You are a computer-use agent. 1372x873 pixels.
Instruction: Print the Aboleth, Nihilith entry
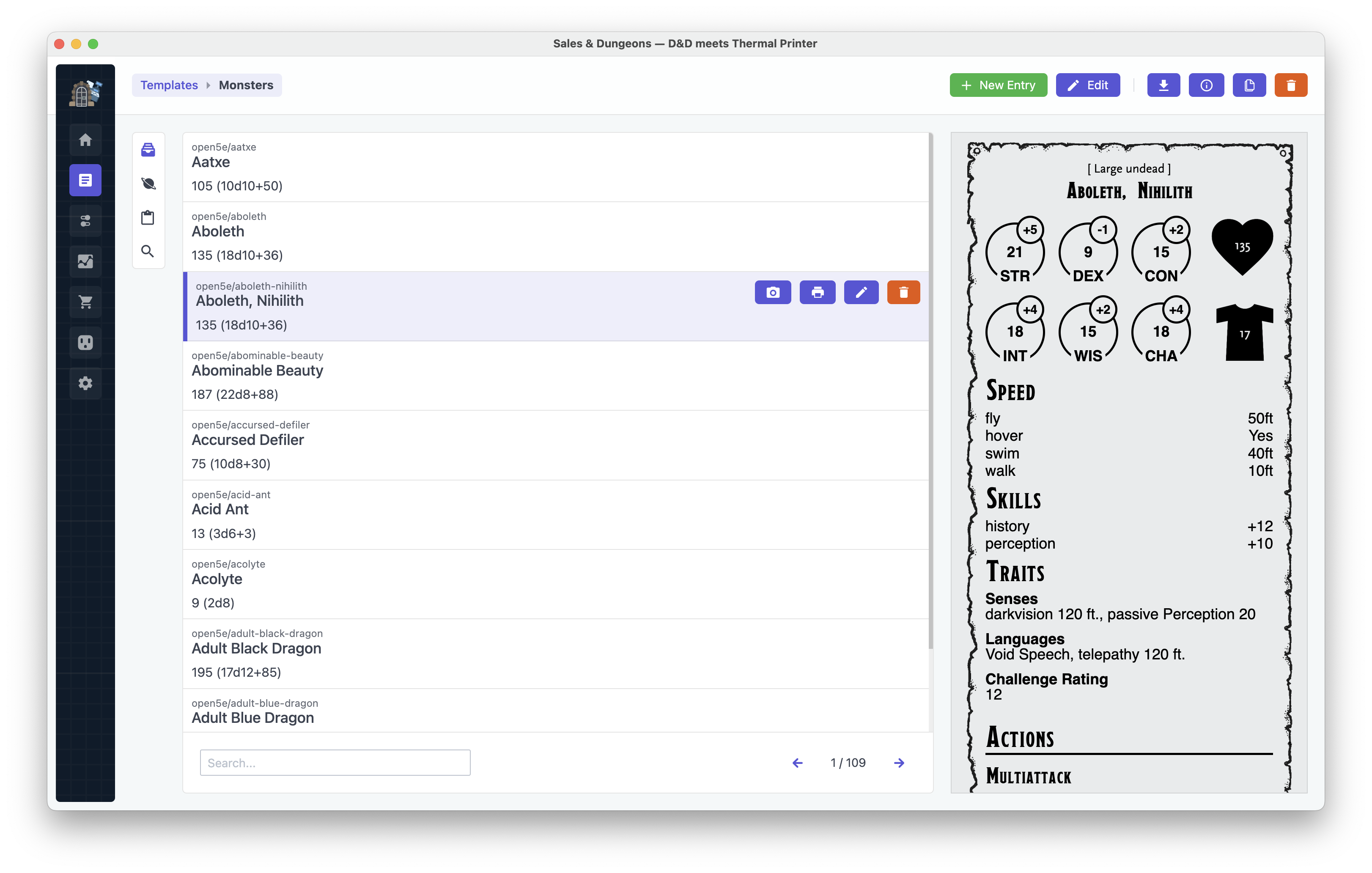click(817, 292)
